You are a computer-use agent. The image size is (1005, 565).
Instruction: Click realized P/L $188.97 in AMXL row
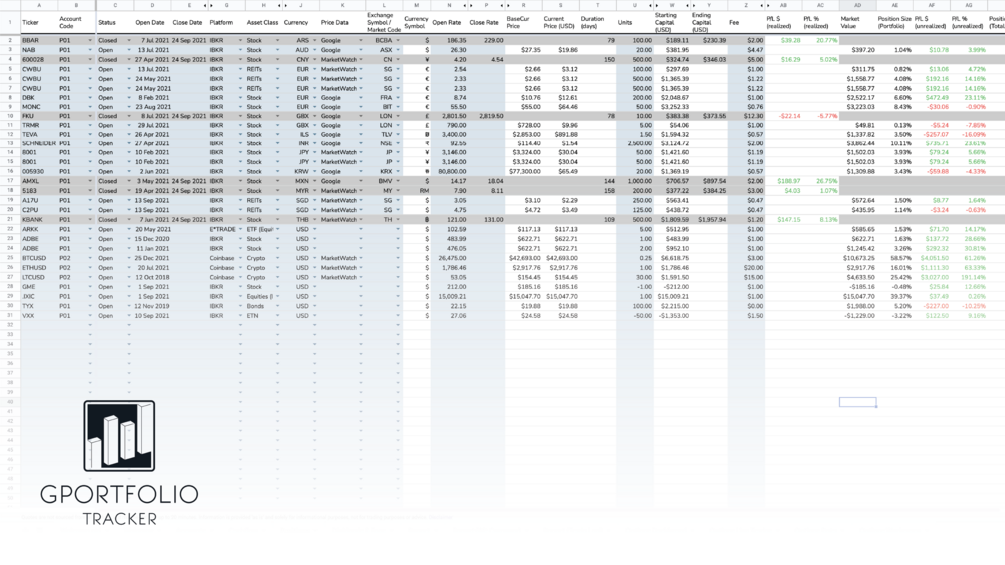(783, 181)
